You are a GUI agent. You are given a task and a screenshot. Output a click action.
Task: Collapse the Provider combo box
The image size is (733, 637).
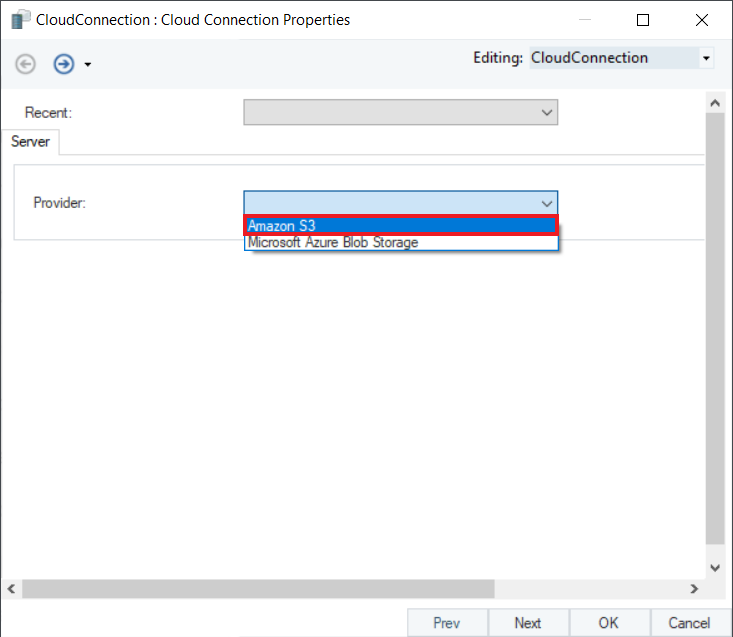coord(546,203)
